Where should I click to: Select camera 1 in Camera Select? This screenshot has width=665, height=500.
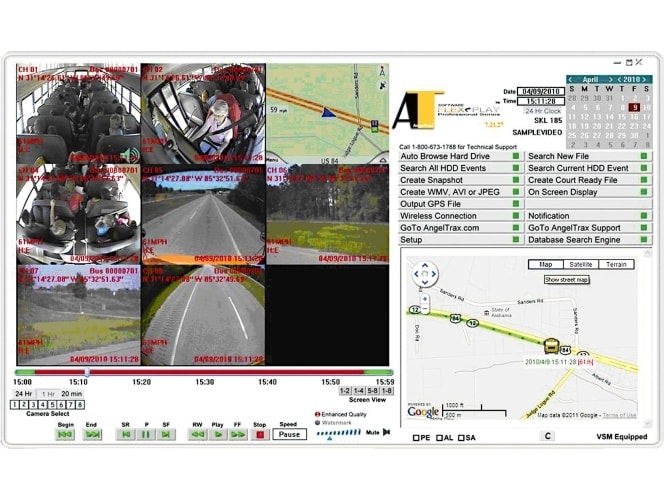pyautogui.click(x=15, y=405)
